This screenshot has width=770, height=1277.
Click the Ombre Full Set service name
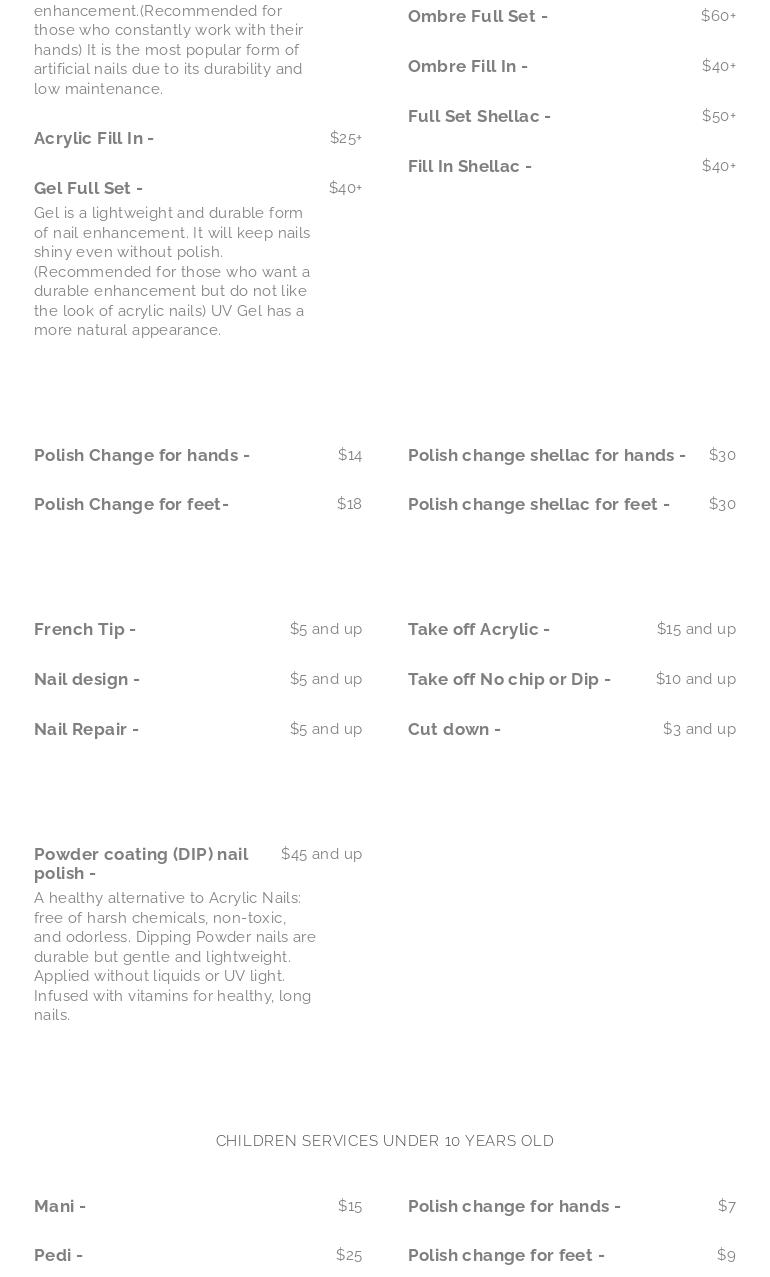(477, 16)
